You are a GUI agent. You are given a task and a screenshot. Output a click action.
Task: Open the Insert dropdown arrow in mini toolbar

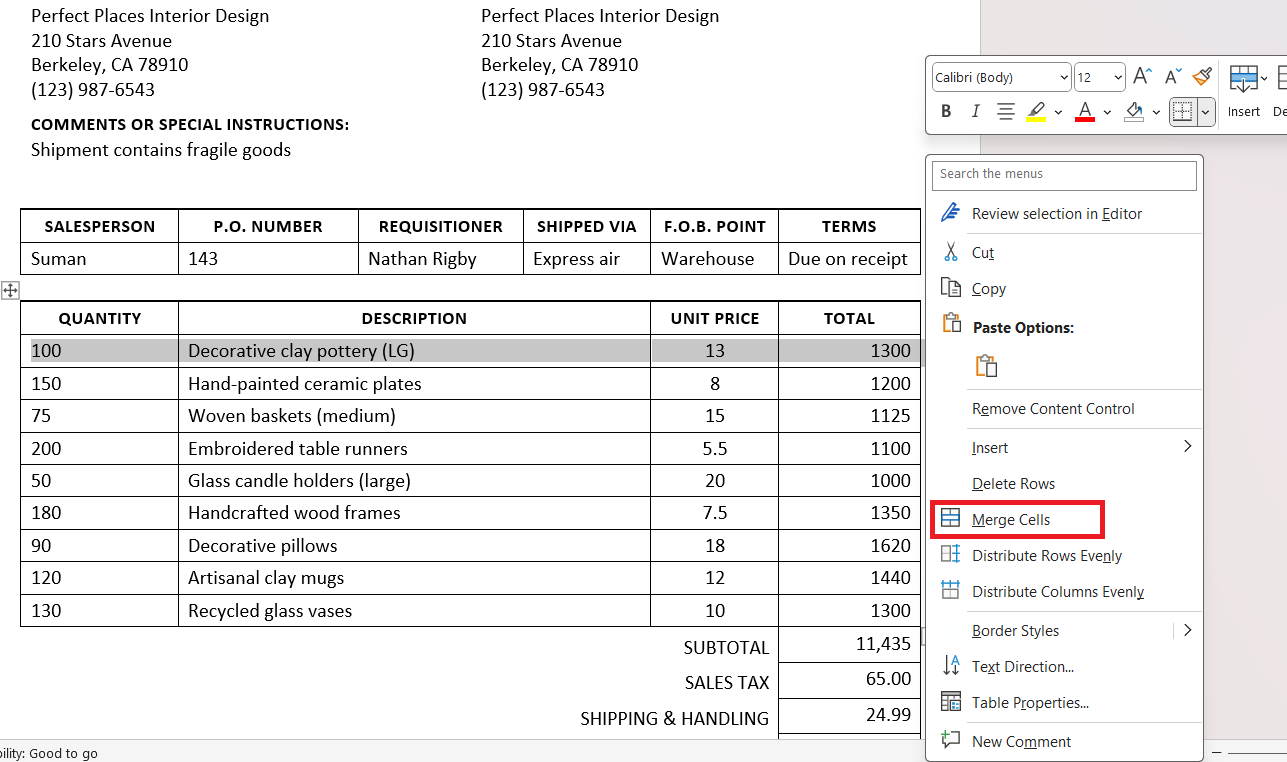(x=1264, y=78)
